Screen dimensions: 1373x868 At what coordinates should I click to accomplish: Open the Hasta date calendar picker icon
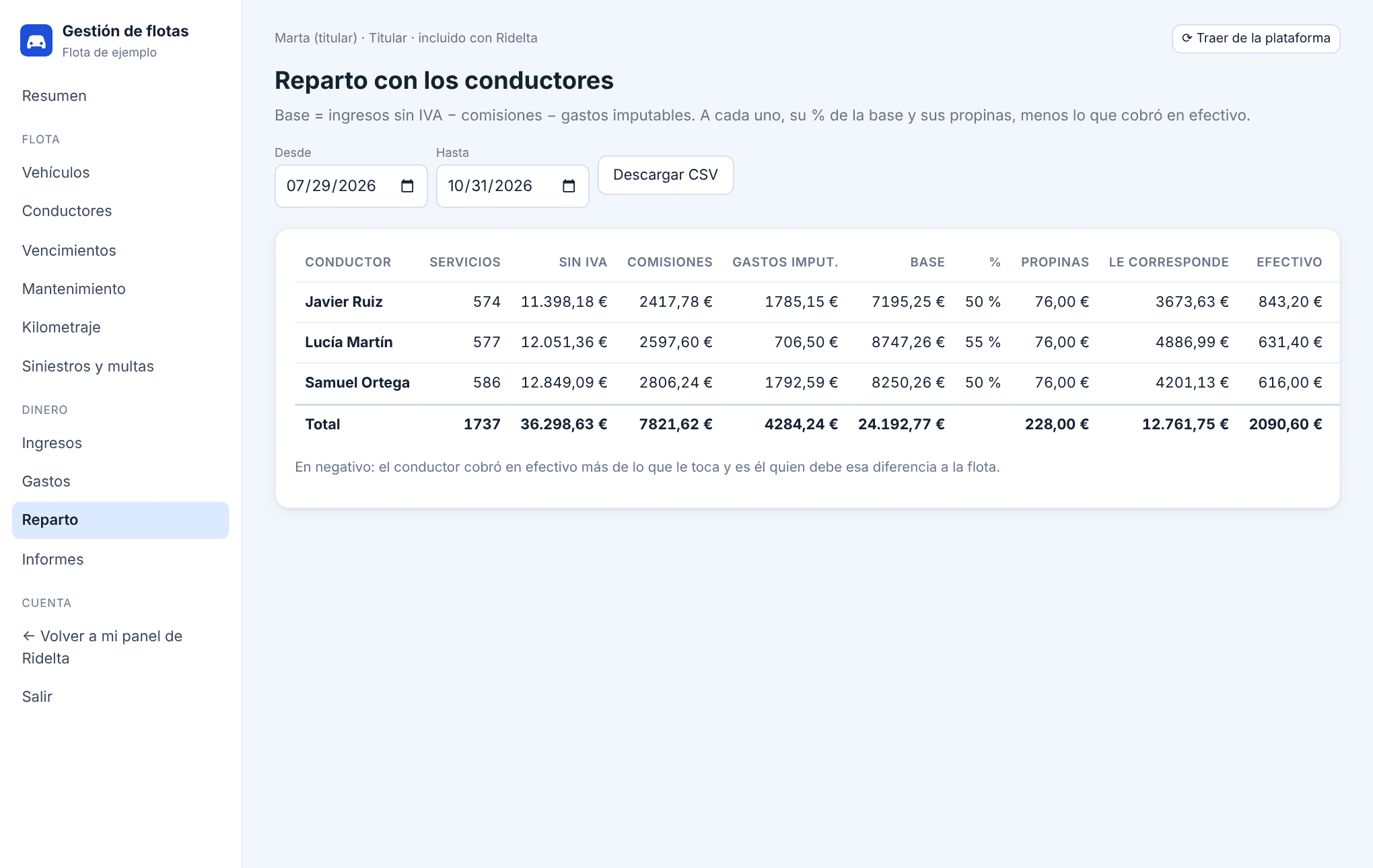(x=569, y=186)
